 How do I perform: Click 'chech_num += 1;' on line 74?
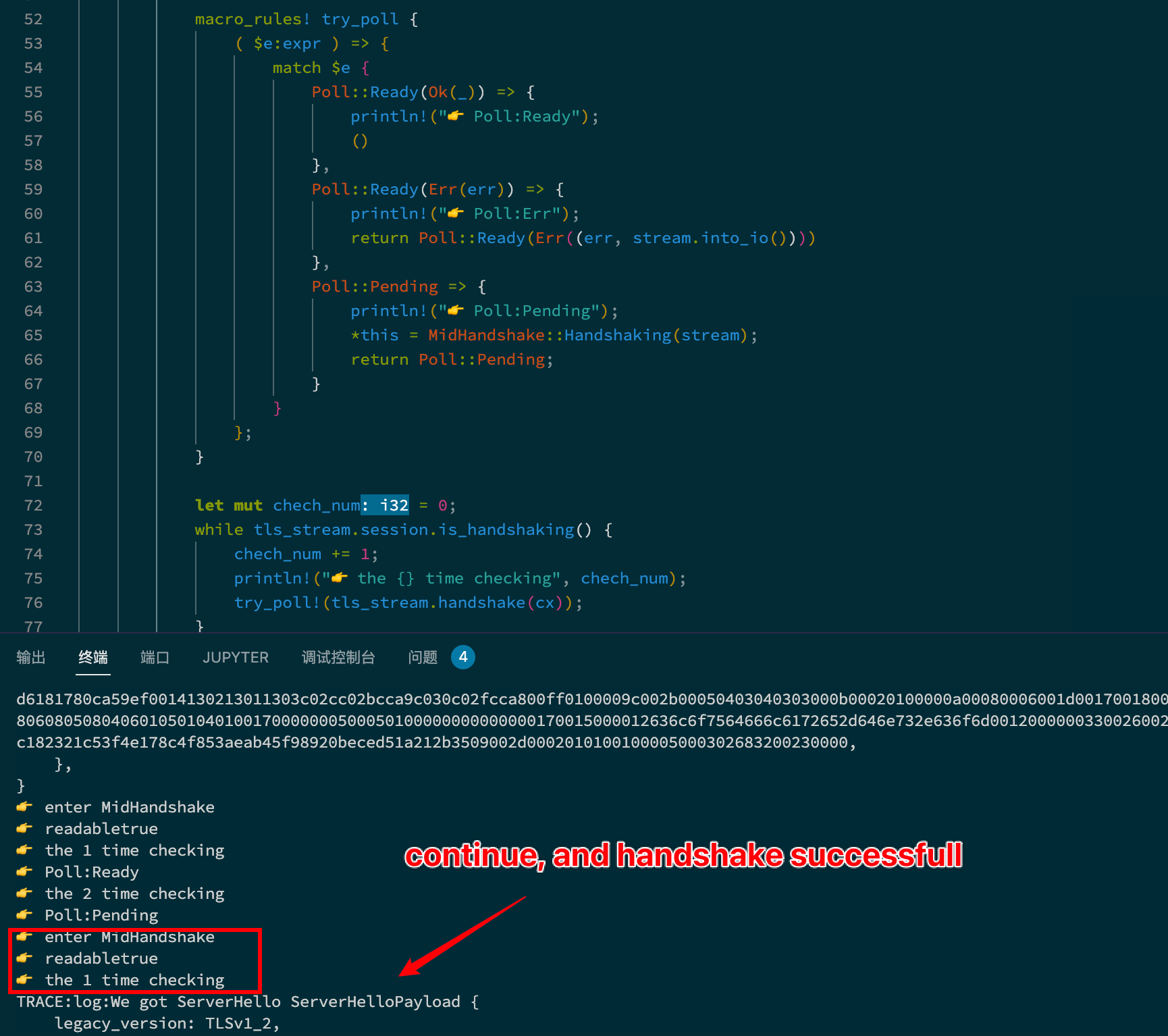point(307,554)
